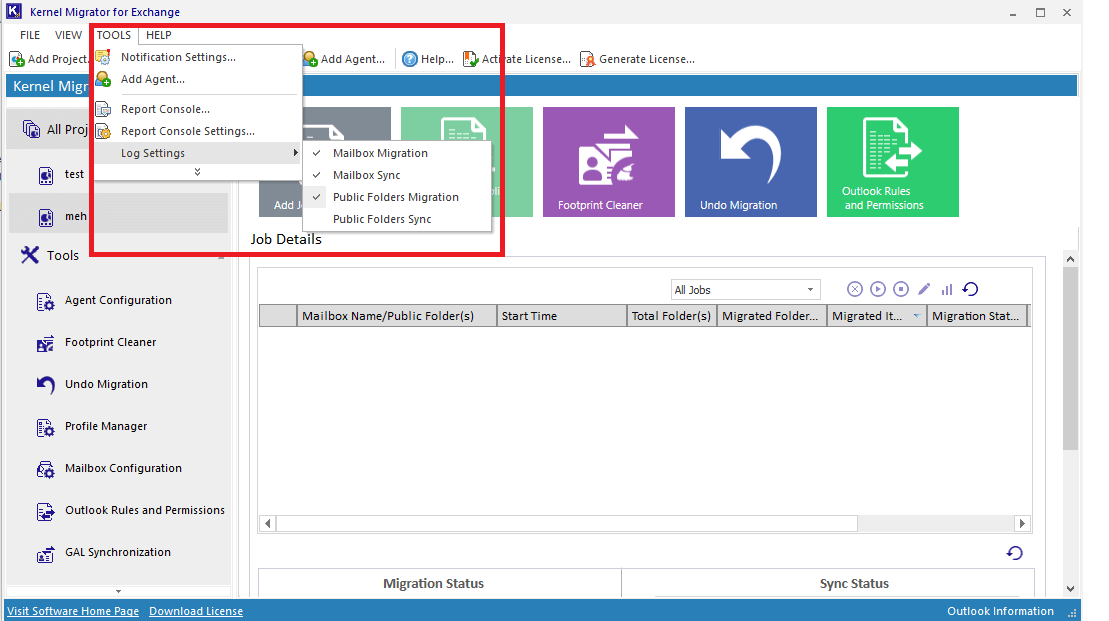Click the main vertical scrollbar thumb

click(1070, 358)
